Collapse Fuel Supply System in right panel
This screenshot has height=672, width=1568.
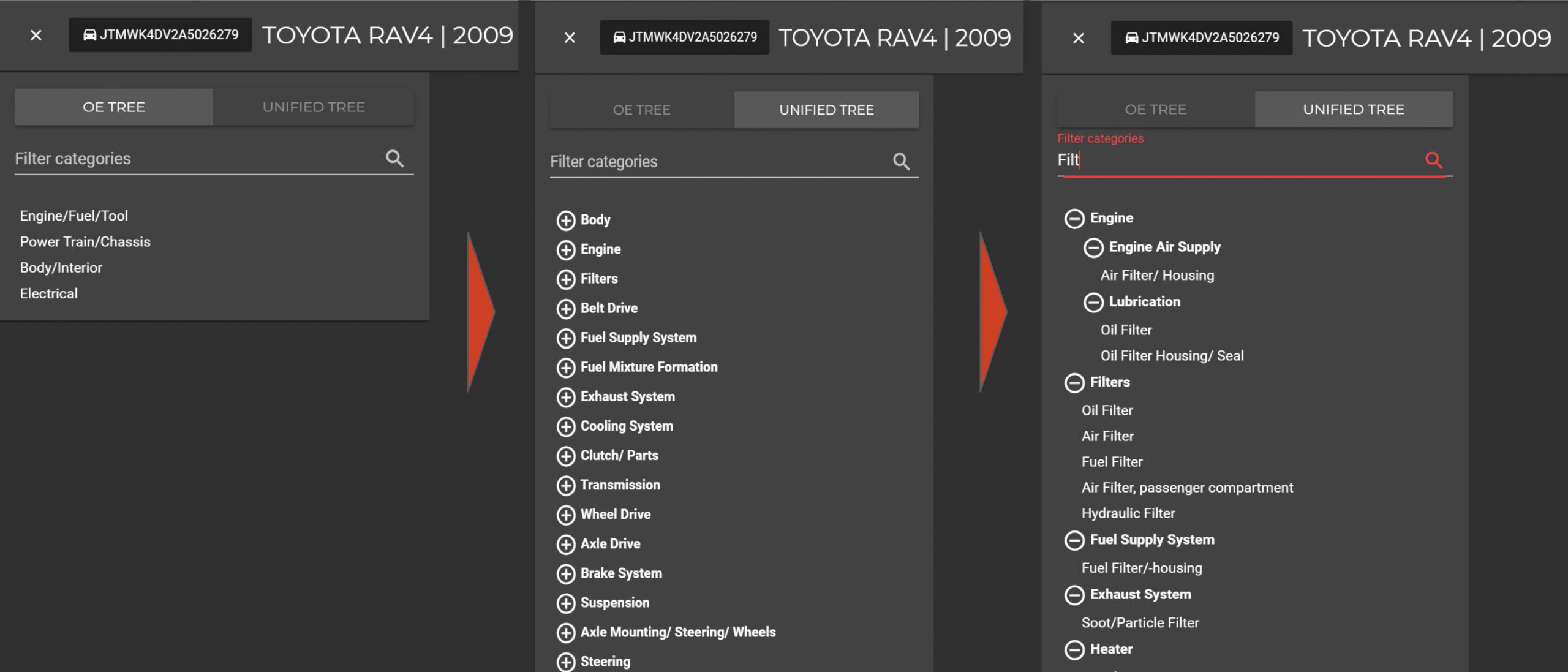tap(1074, 540)
